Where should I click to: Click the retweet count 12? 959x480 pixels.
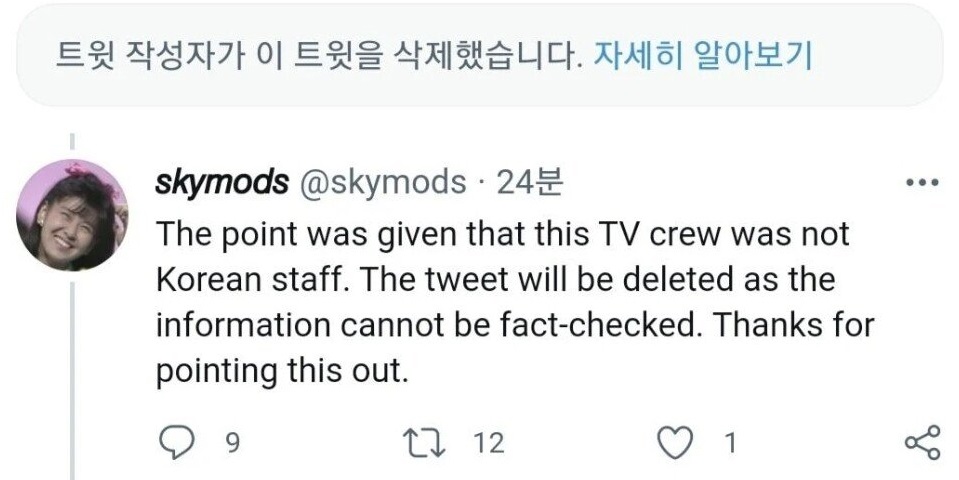click(x=489, y=442)
